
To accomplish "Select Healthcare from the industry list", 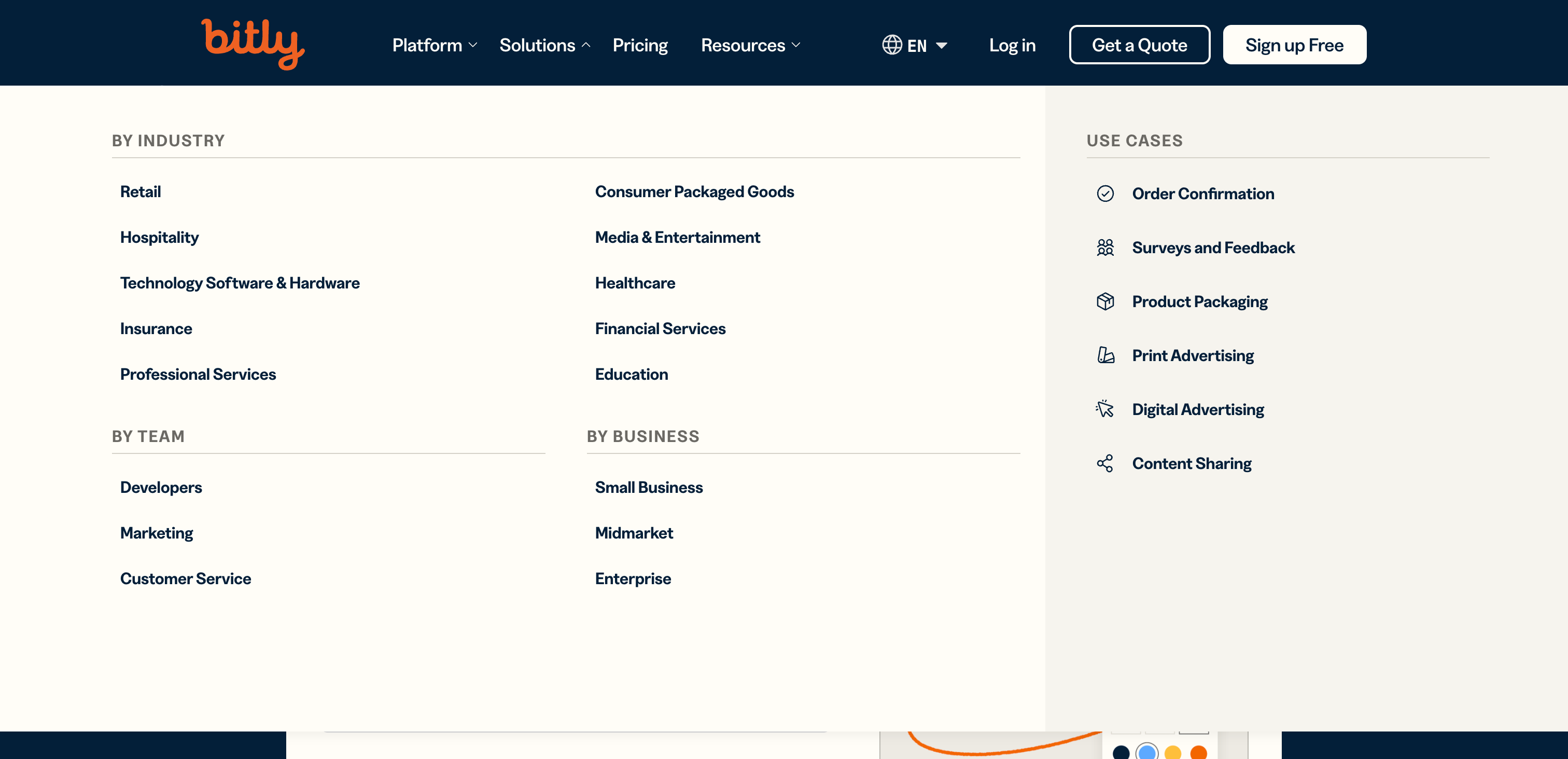I will click(x=635, y=283).
